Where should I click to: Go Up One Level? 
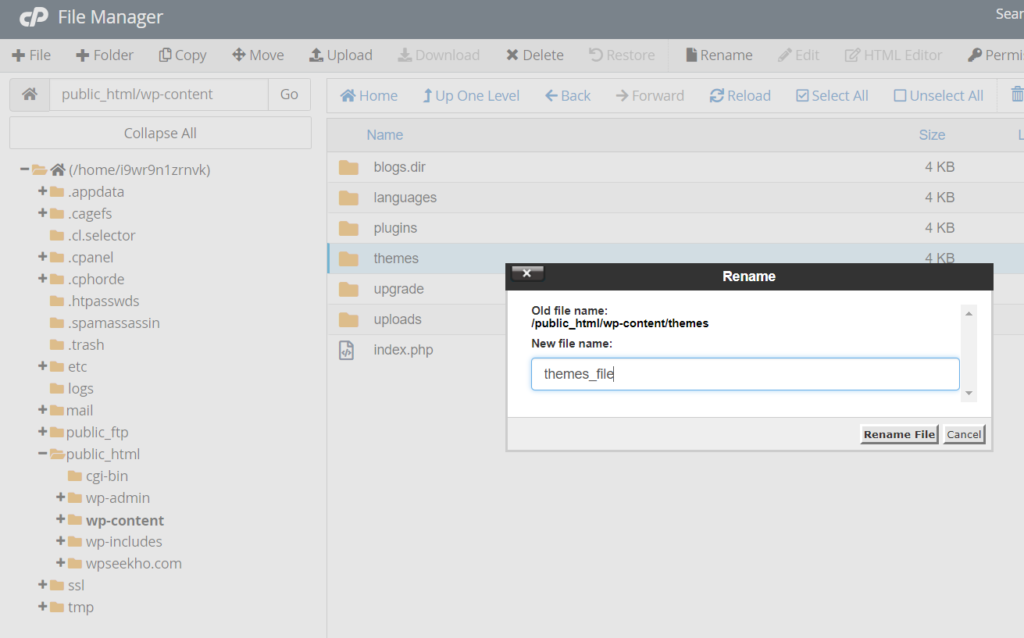click(470, 96)
